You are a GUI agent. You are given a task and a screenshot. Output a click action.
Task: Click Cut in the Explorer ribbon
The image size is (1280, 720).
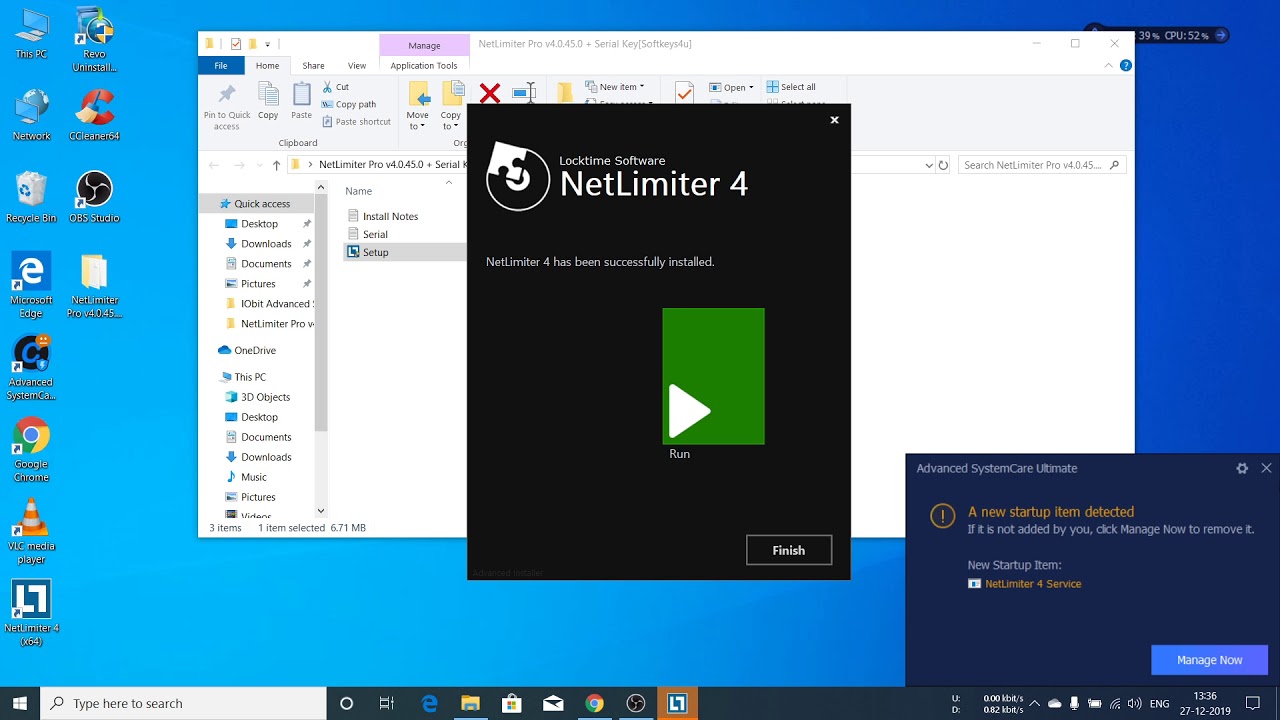[x=335, y=87]
